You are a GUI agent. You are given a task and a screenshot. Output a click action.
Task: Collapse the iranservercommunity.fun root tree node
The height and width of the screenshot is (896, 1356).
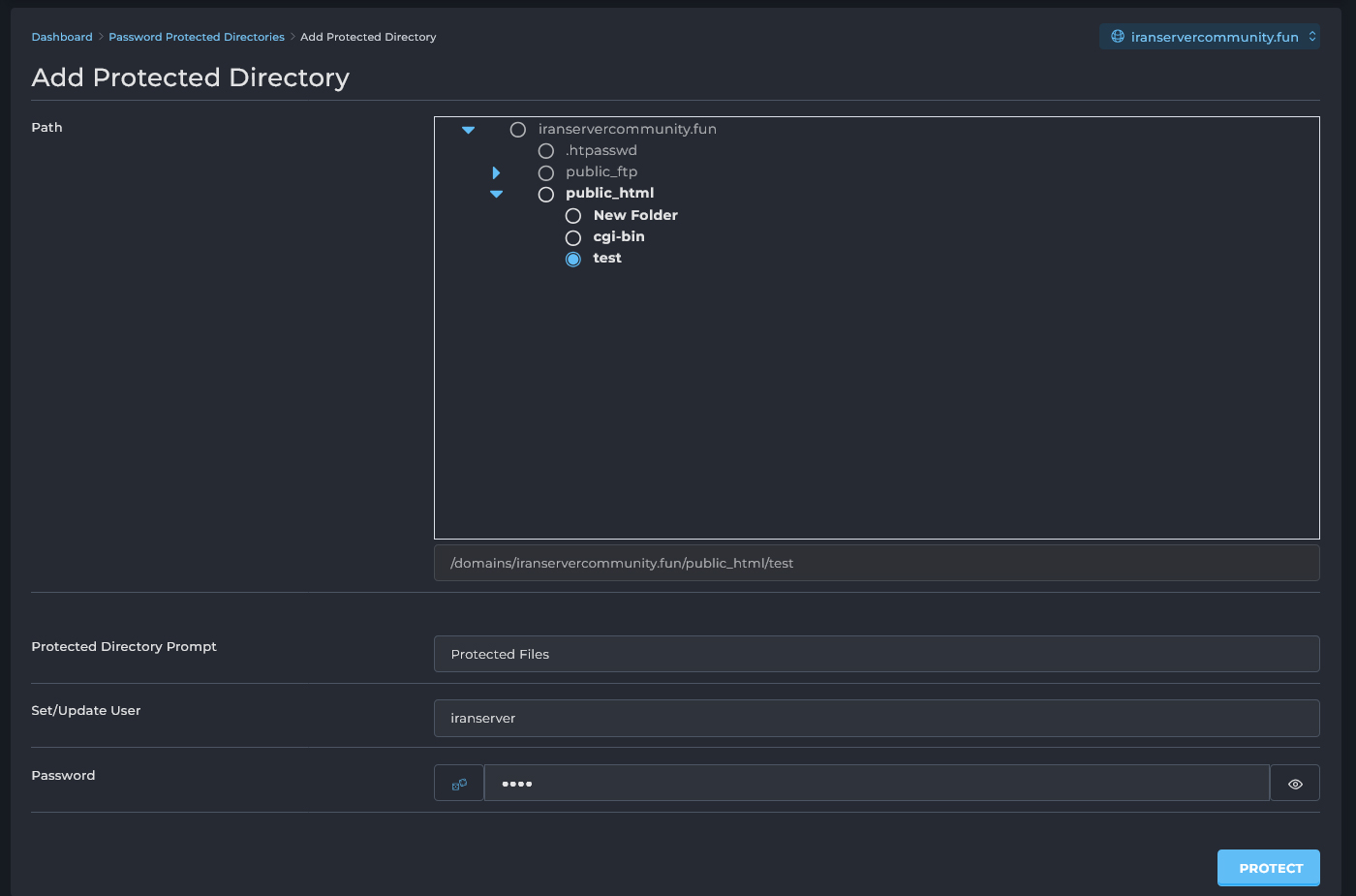[469, 130]
